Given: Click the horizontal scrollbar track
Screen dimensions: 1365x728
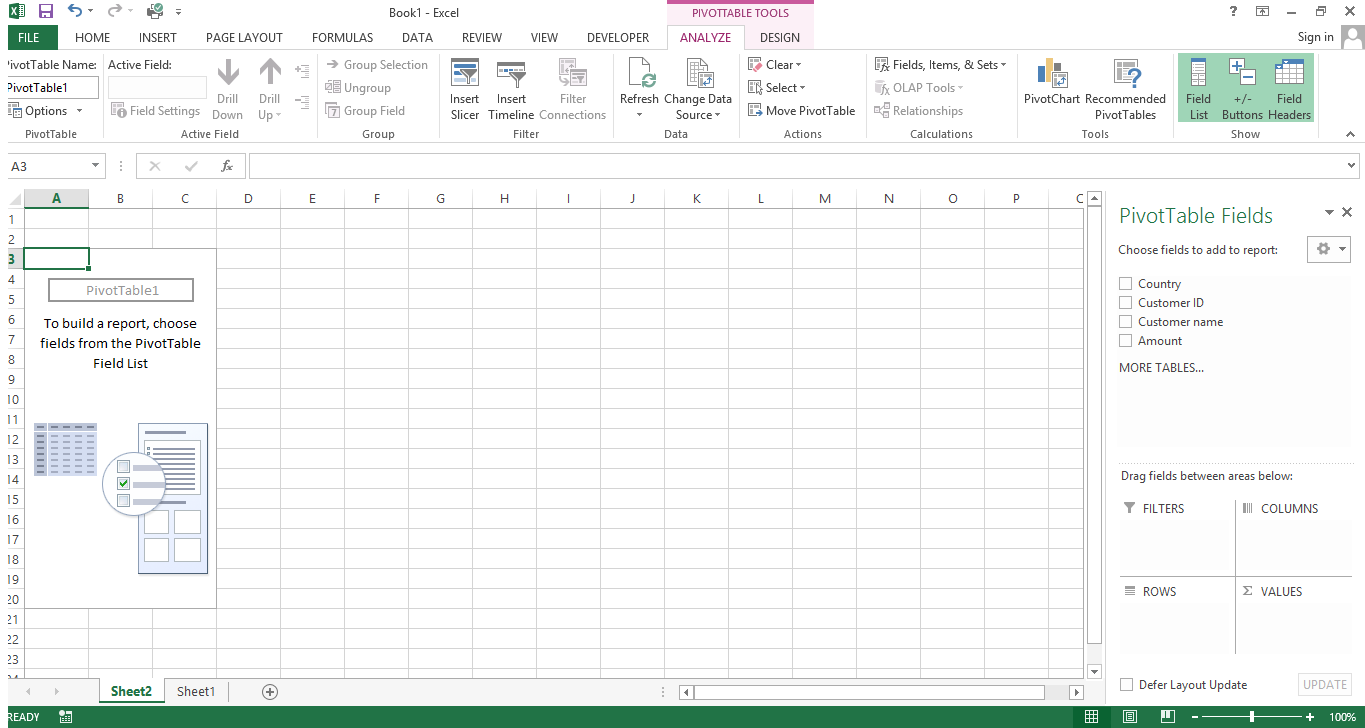Looking at the screenshot, I should pyautogui.click(x=868, y=692).
